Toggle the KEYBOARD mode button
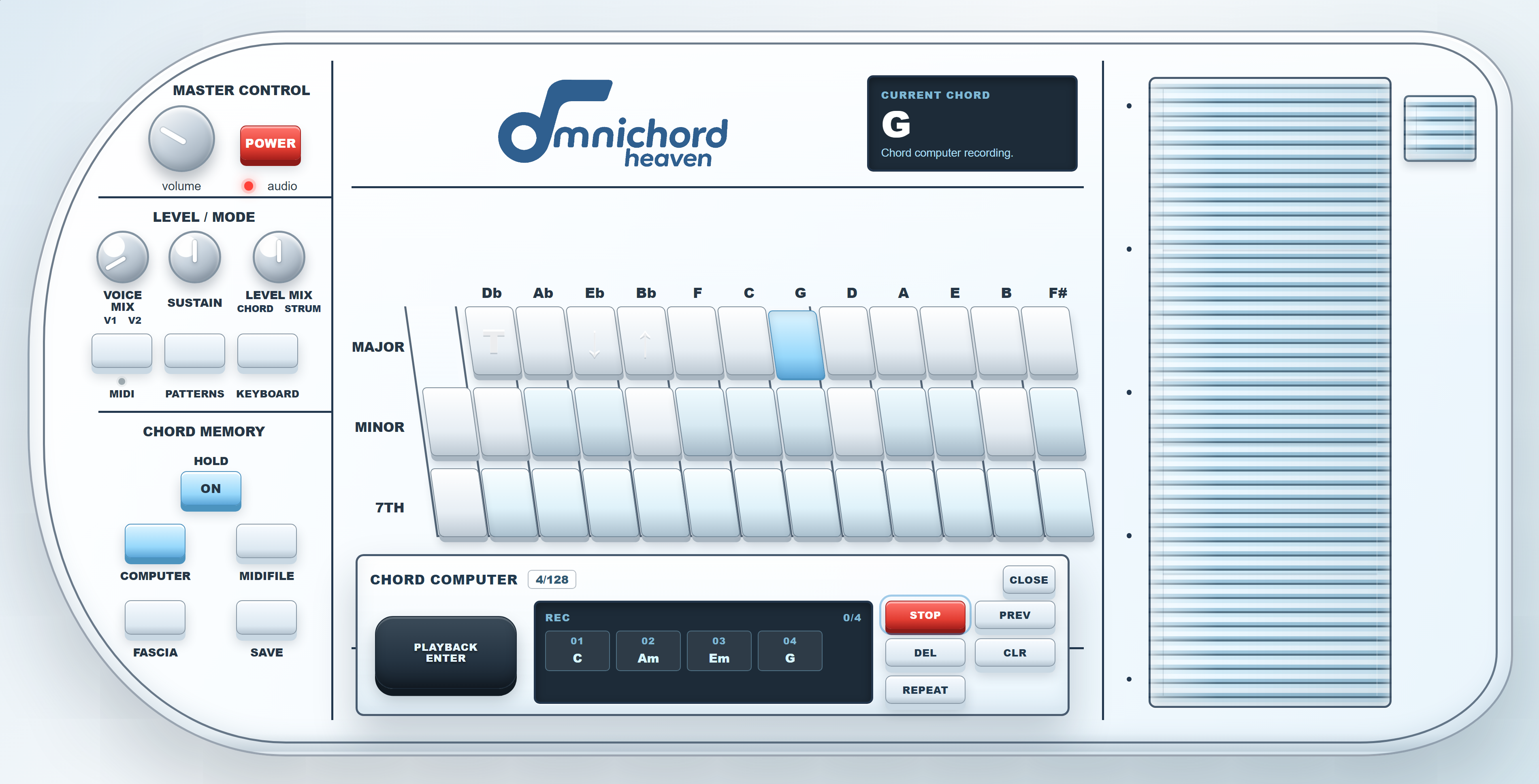This screenshot has height=784, width=1539. [x=268, y=351]
